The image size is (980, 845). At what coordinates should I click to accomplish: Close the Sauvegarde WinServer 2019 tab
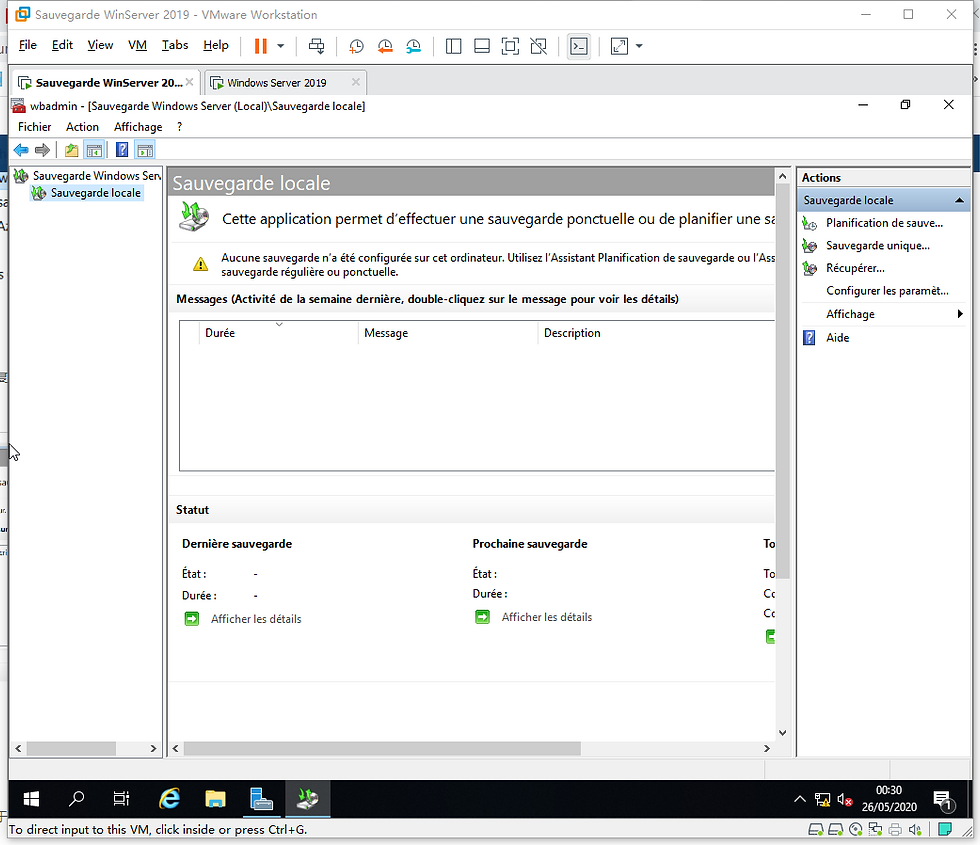(189, 82)
